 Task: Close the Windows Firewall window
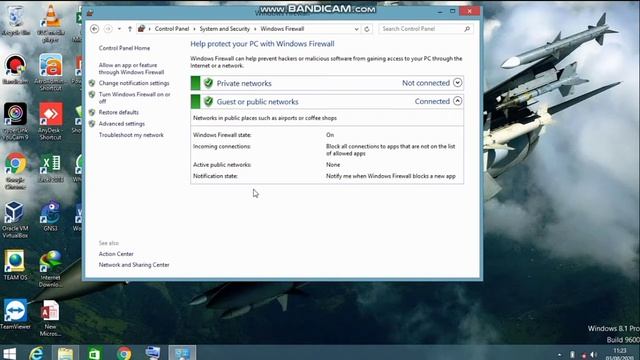(469, 11)
